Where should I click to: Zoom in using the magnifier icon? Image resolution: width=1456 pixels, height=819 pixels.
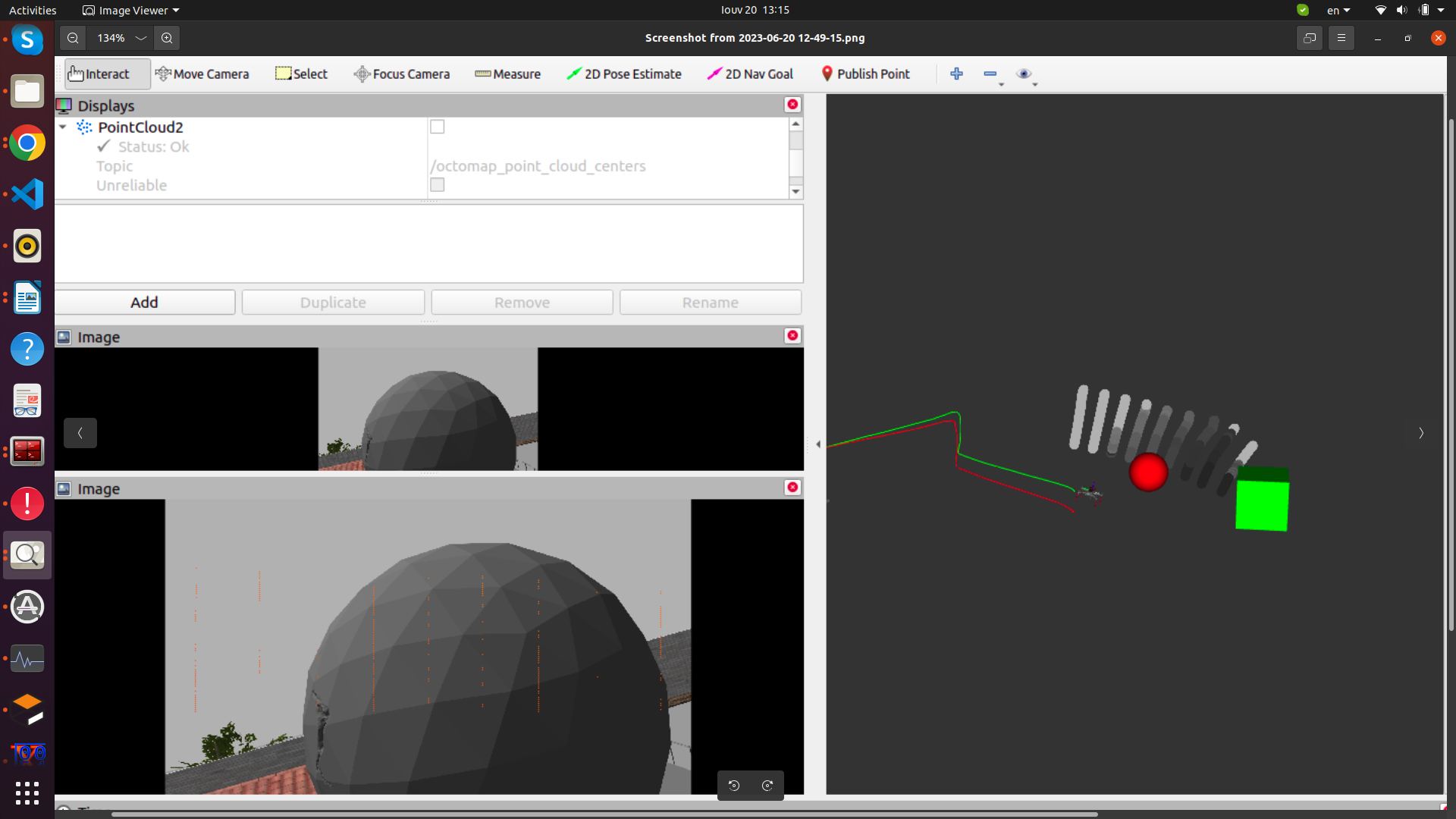(167, 38)
